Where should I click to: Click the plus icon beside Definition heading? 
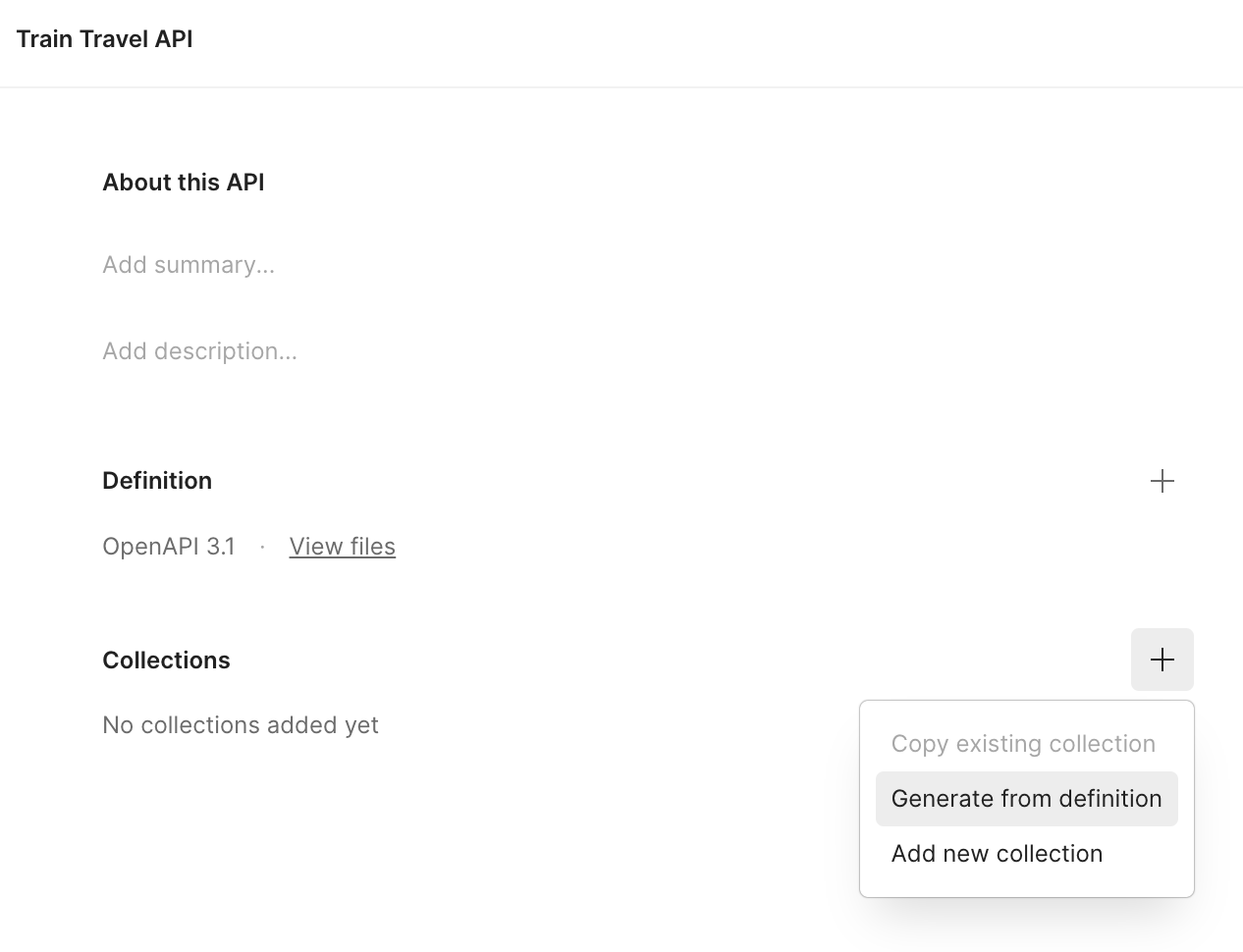(1162, 481)
